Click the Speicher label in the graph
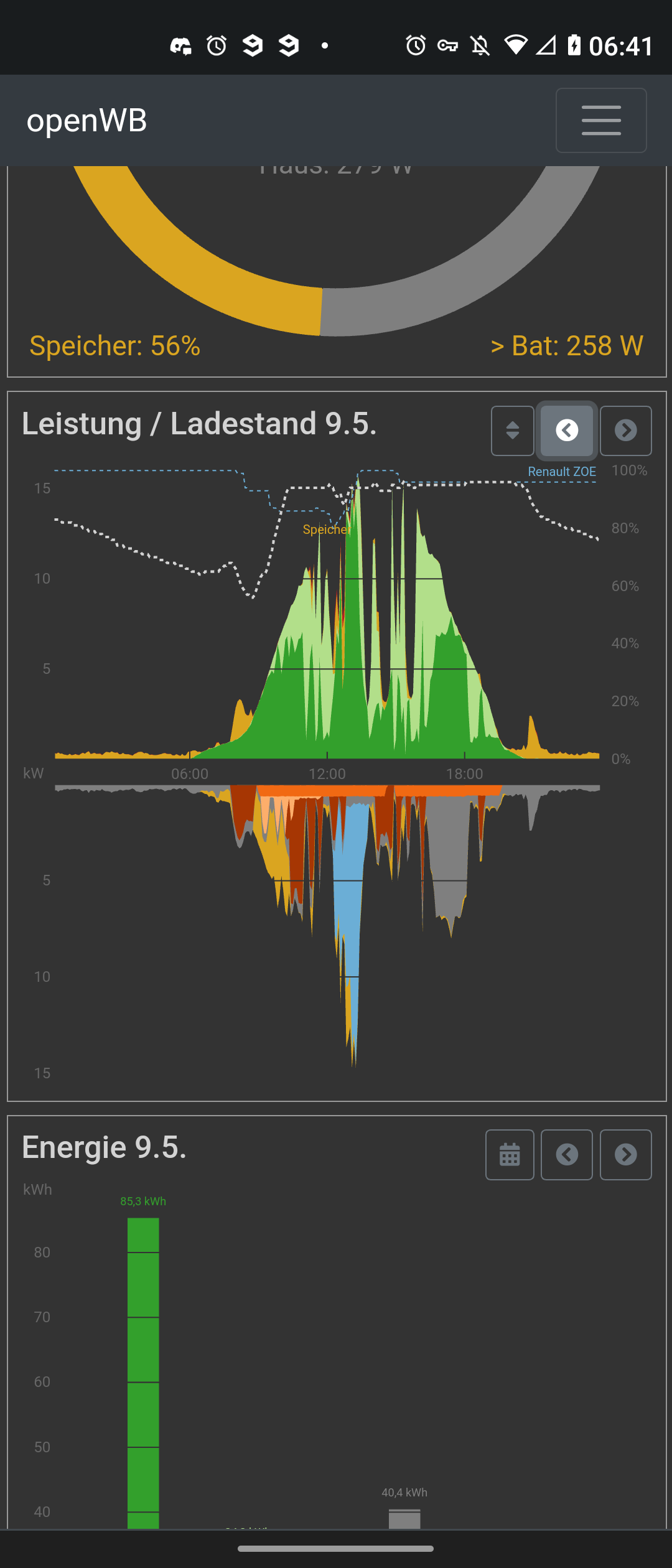Screen dimensions: 672x1568 pyautogui.click(x=326, y=530)
